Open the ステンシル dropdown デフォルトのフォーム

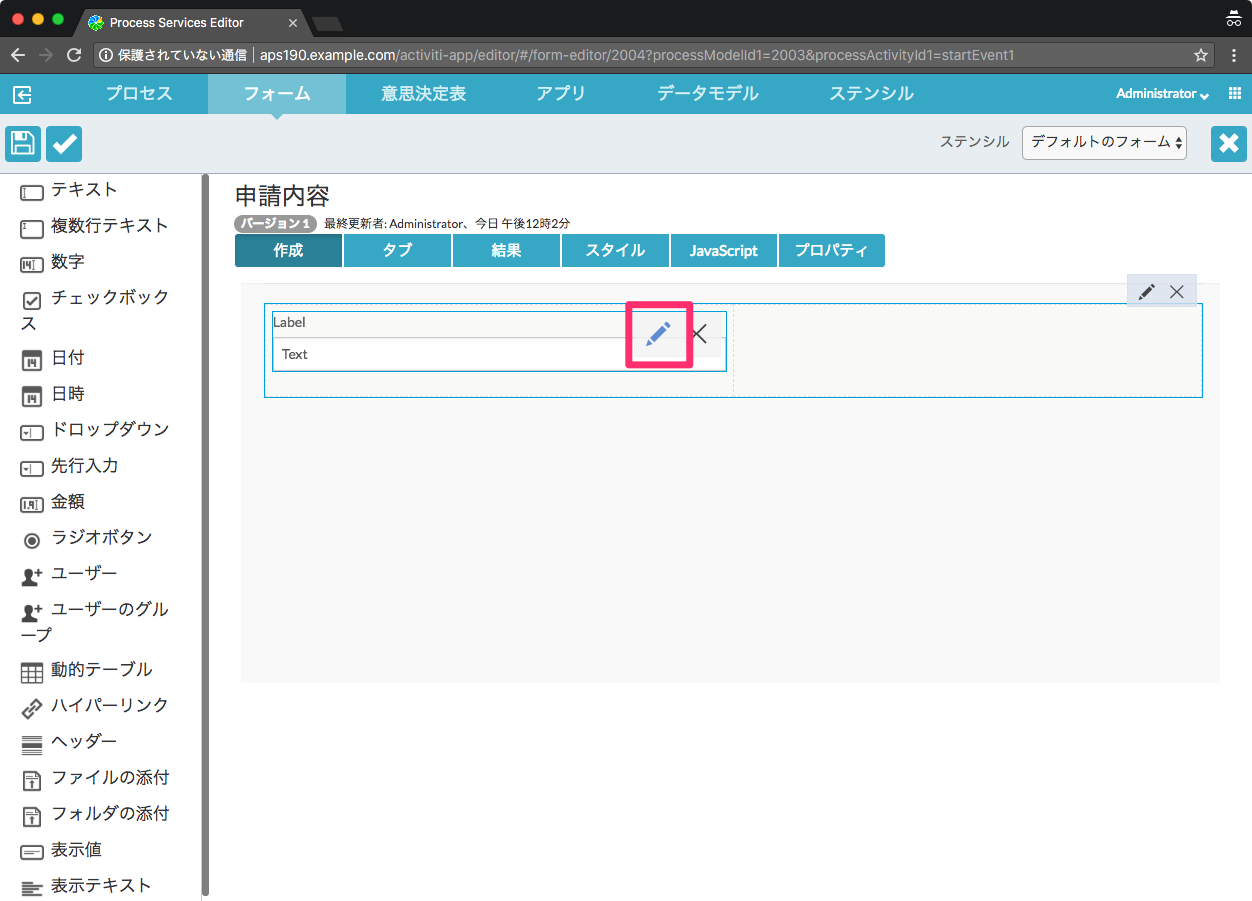(1104, 143)
